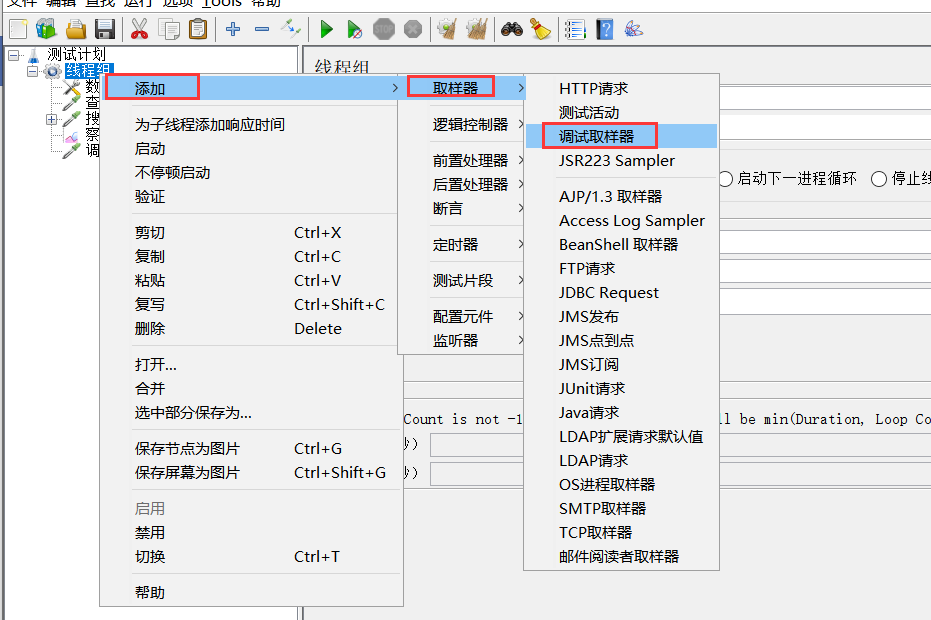Viewport: 931px width, 620px height.
Task: Click the blue minus Collapse All icon
Action: click(x=262, y=29)
